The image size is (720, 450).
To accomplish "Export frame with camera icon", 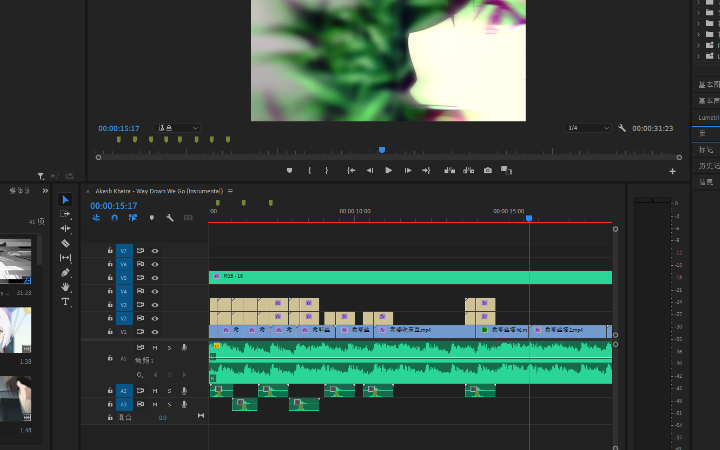I will point(488,170).
